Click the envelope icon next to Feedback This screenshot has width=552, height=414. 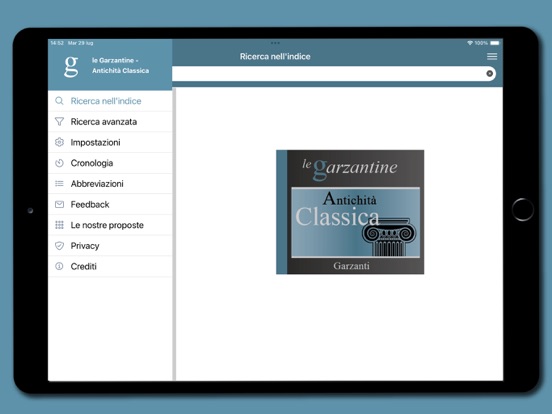pyautogui.click(x=59, y=204)
